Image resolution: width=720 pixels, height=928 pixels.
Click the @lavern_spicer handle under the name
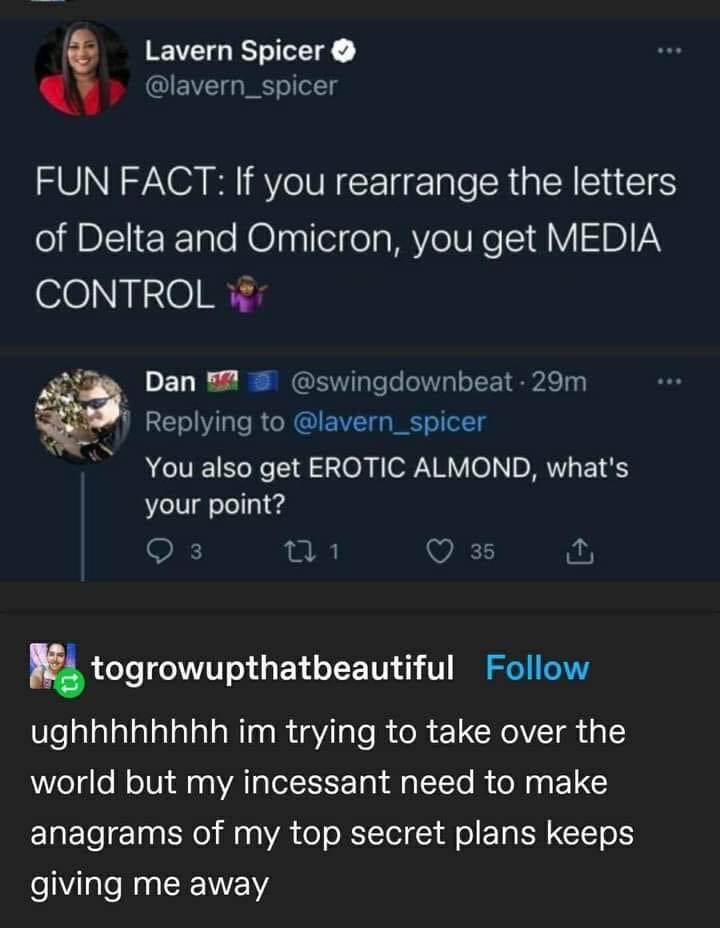point(242,86)
